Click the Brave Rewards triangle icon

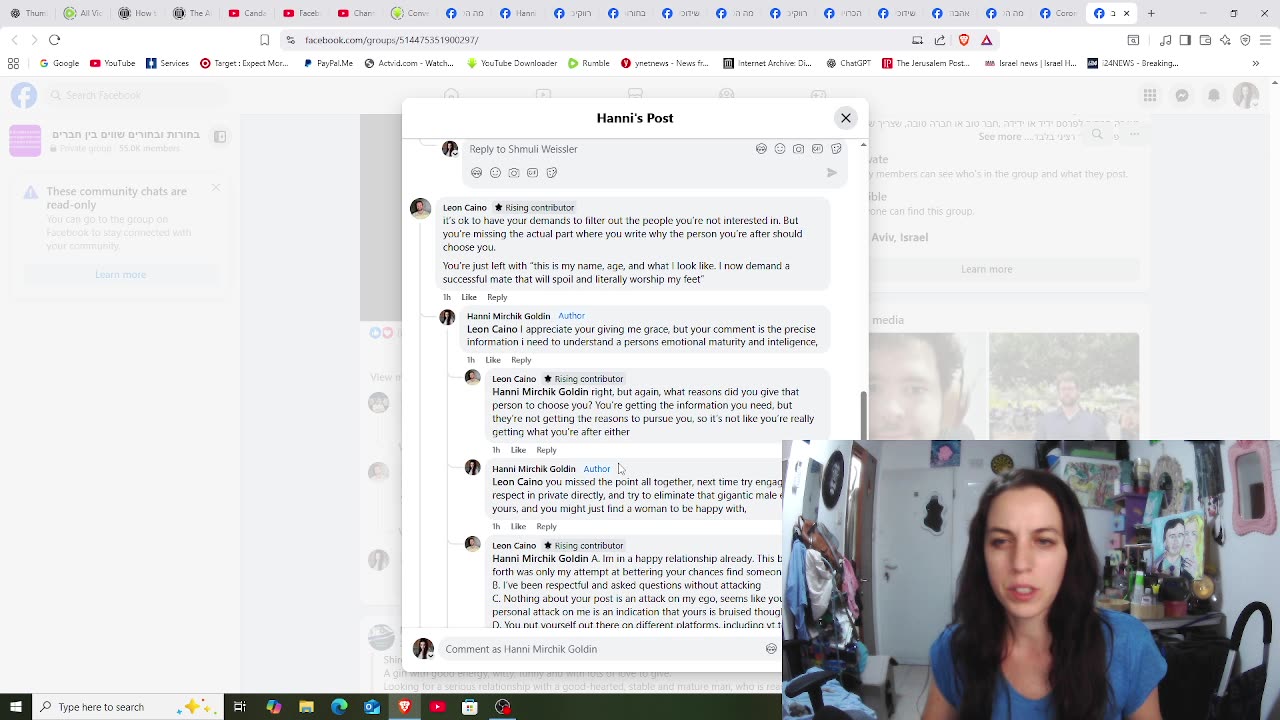987,40
